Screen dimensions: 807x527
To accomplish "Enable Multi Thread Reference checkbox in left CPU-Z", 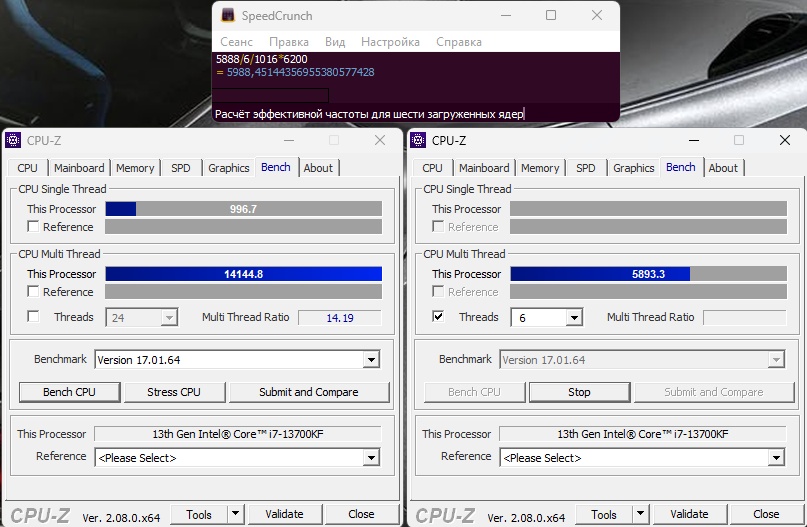I will pos(33,291).
